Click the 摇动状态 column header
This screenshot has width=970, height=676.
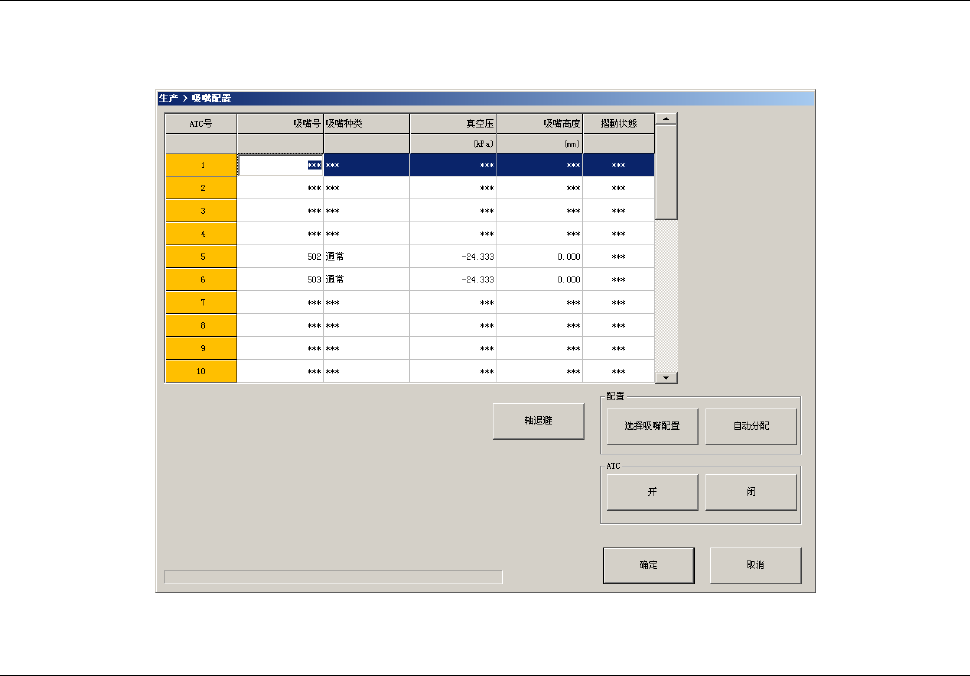pyautogui.click(x=619, y=124)
